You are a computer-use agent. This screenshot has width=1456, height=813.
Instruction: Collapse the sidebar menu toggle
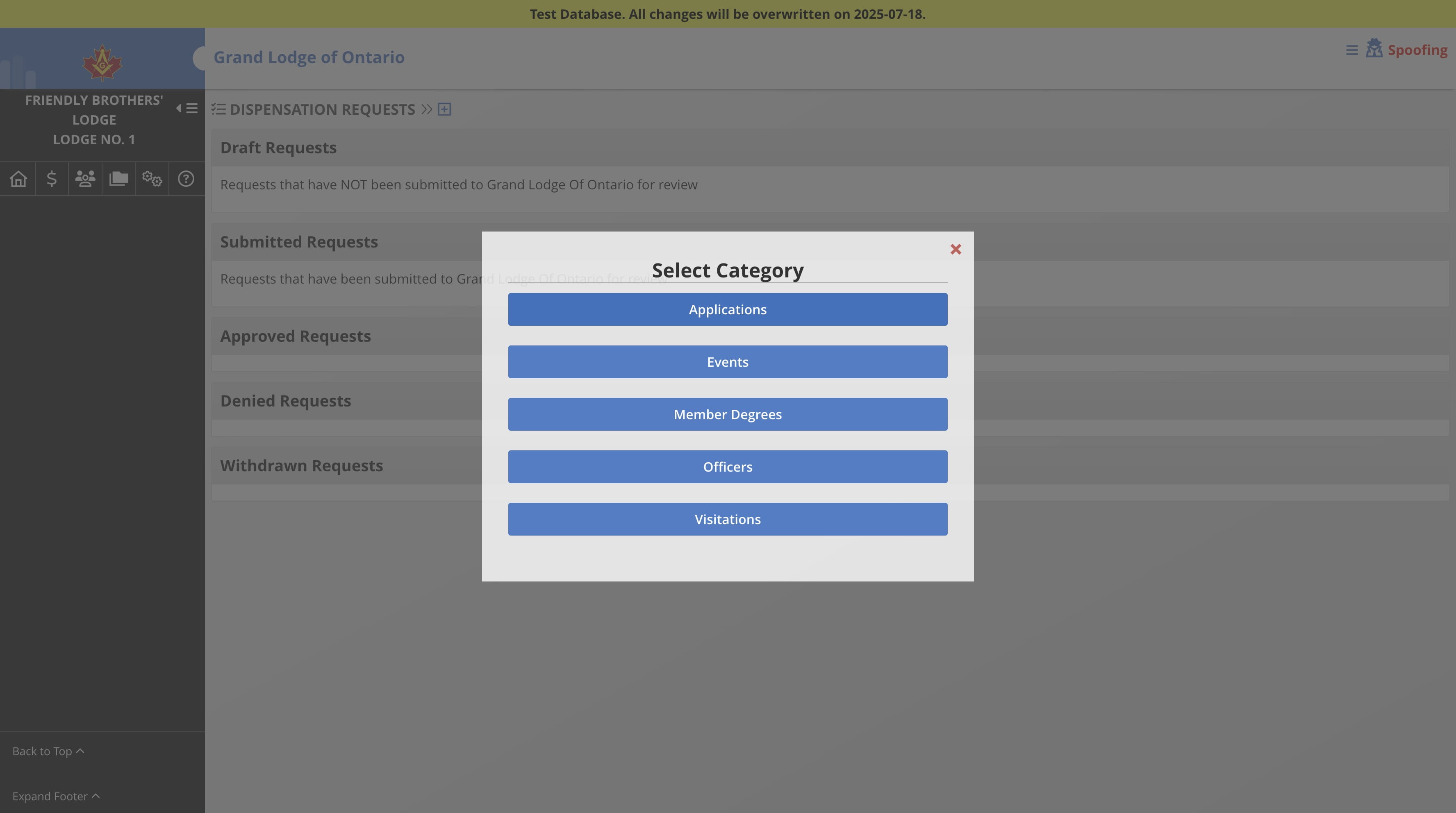tap(187, 108)
